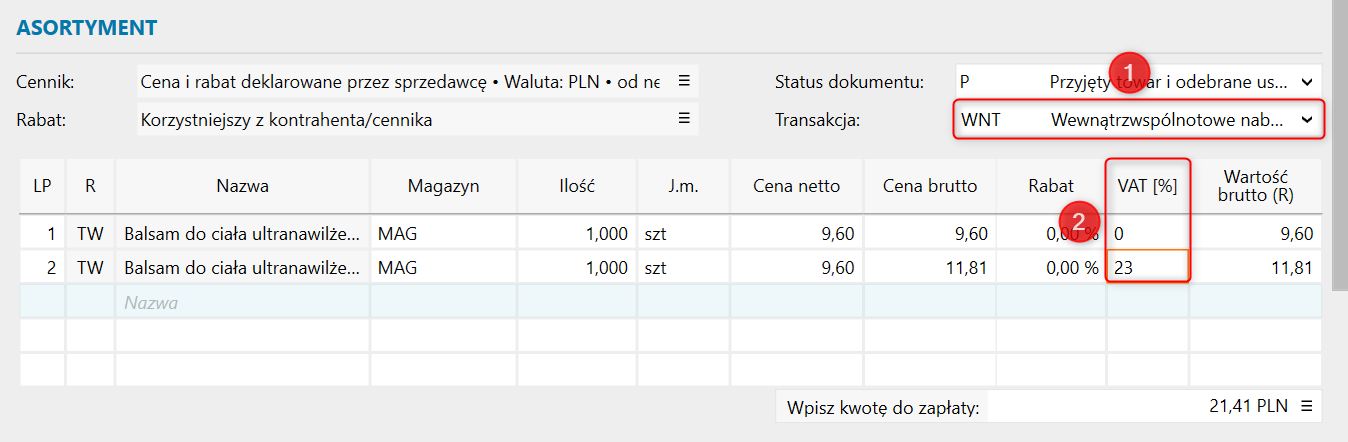Edit the VAT cell containing 23
The image size is (1348, 442).
coord(1148,267)
